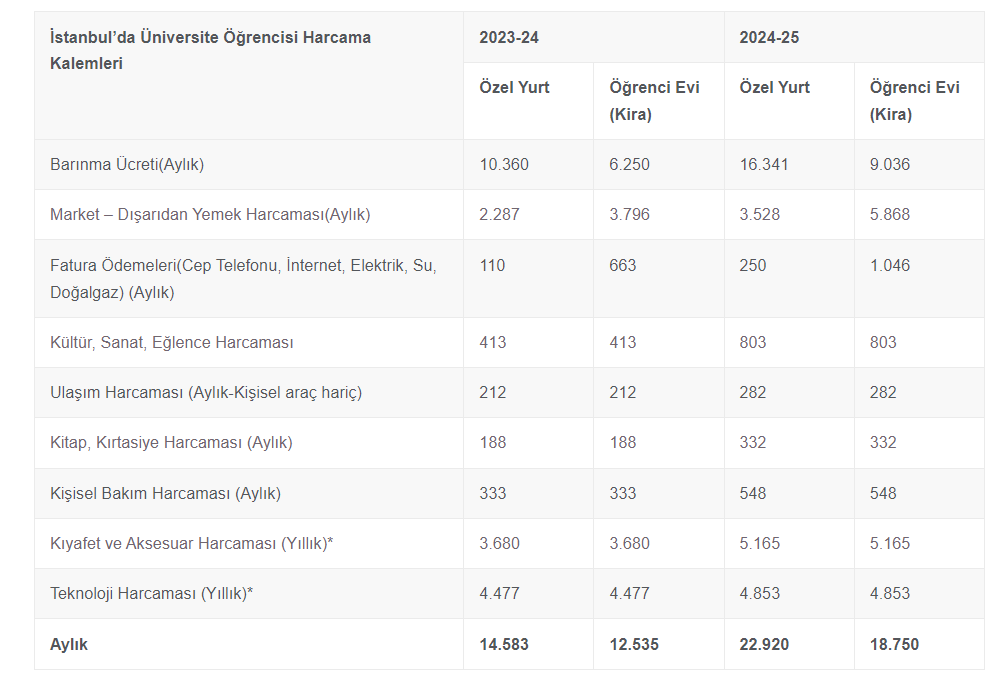Viewport: 1008px width, 684px height.
Task: Click the Teknoloji Harcaması (Yıllık) row label
Action: click(151, 593)
